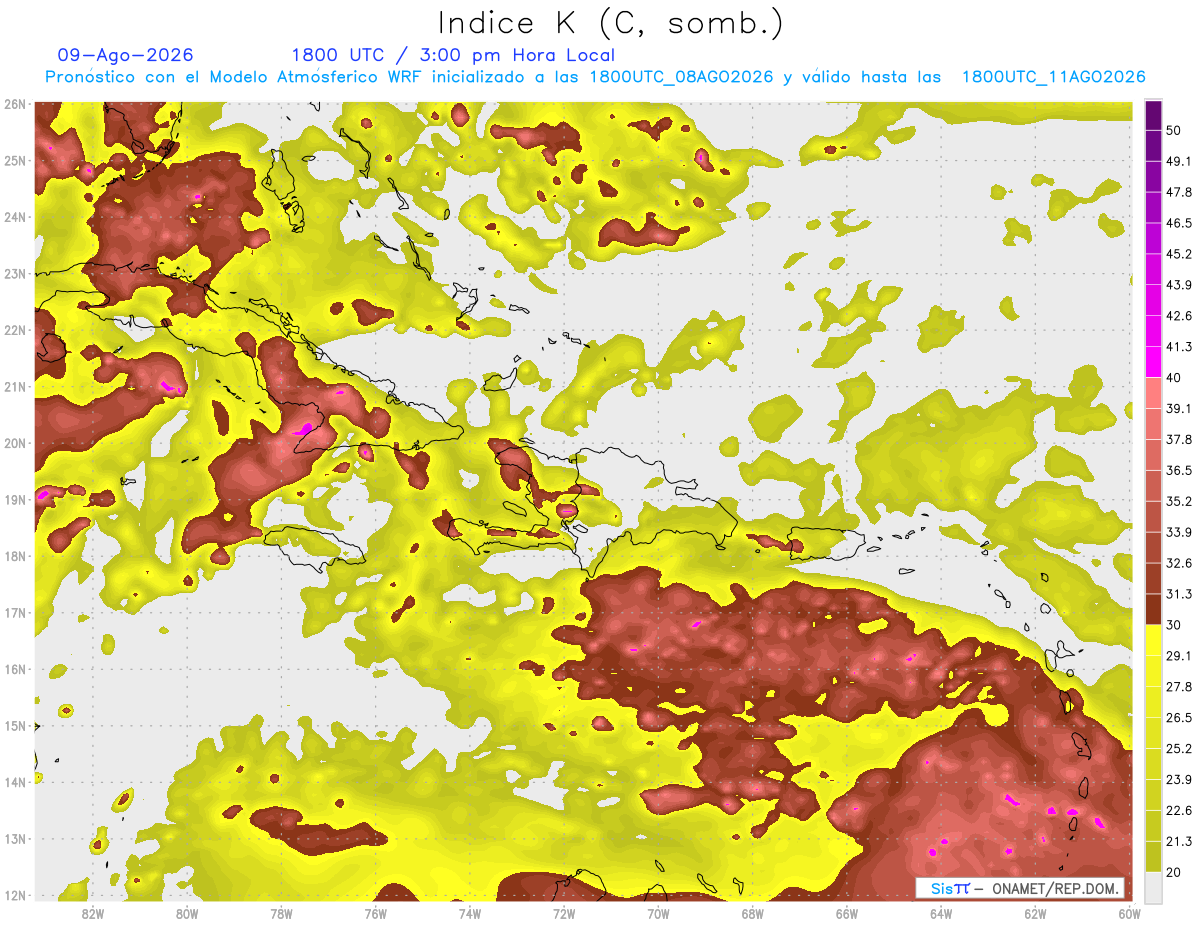This screenshot has height=927, width=1200.
Task: Click the 60W longitude label
Action: coord(1130,913)
